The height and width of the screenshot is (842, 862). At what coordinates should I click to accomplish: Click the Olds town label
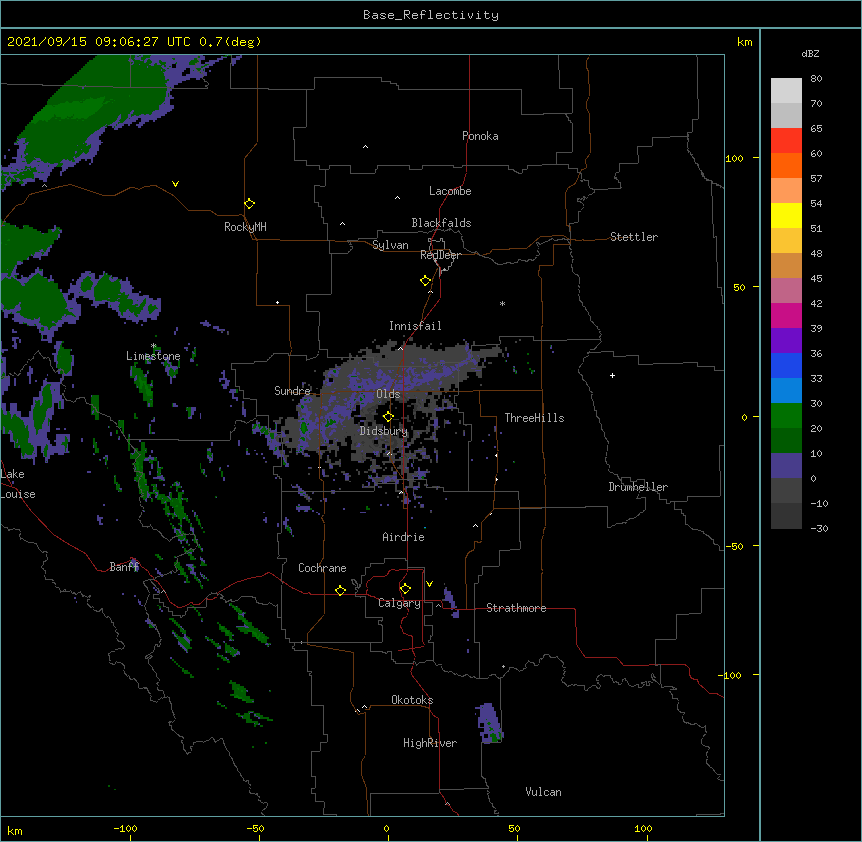(388, 394)
